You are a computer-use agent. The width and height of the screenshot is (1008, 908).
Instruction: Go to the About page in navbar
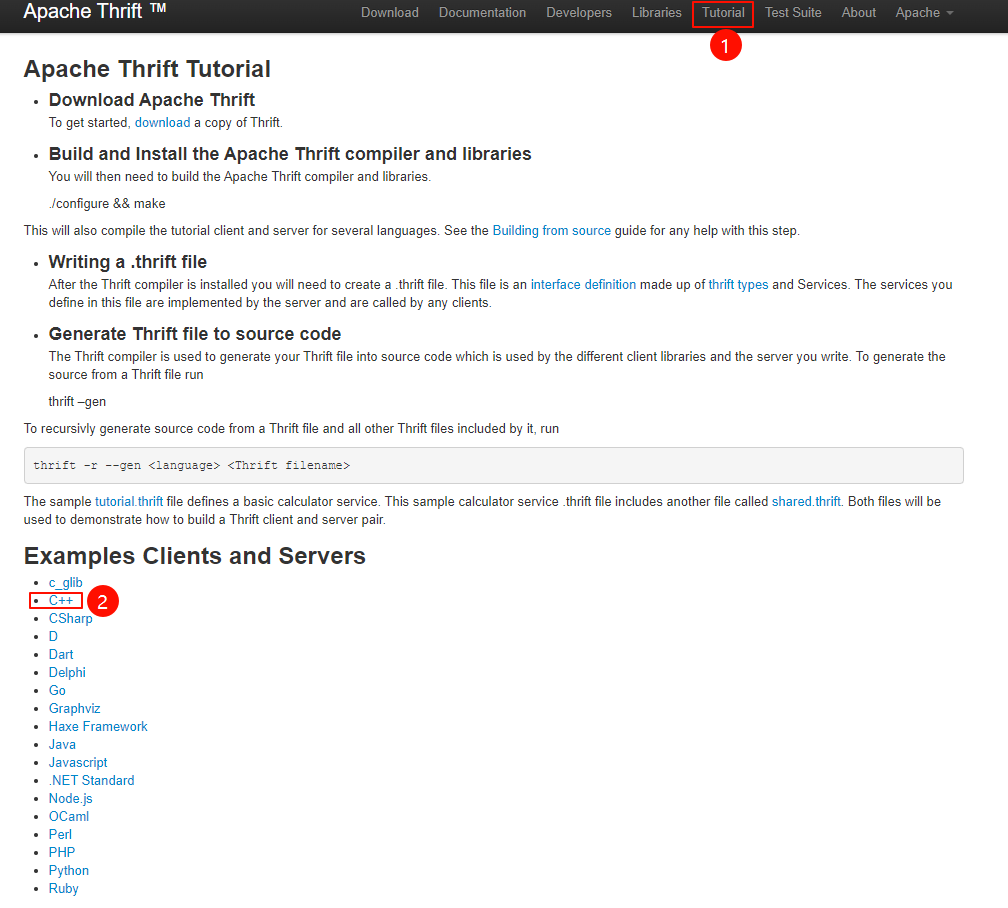tap(858, 13)
